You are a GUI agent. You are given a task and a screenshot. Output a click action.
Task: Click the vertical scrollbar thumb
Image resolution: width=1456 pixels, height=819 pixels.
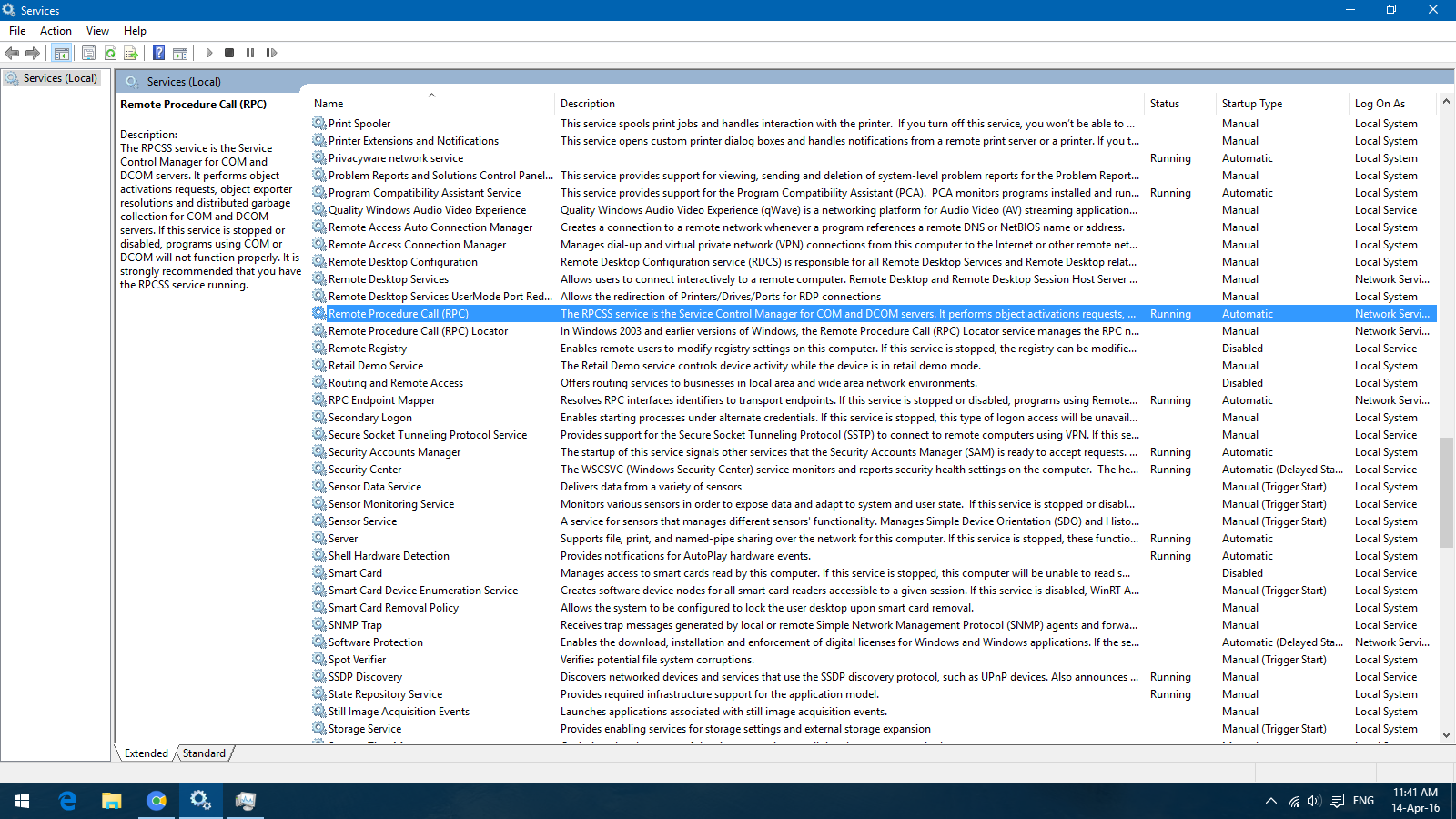tap(1446, 491)
